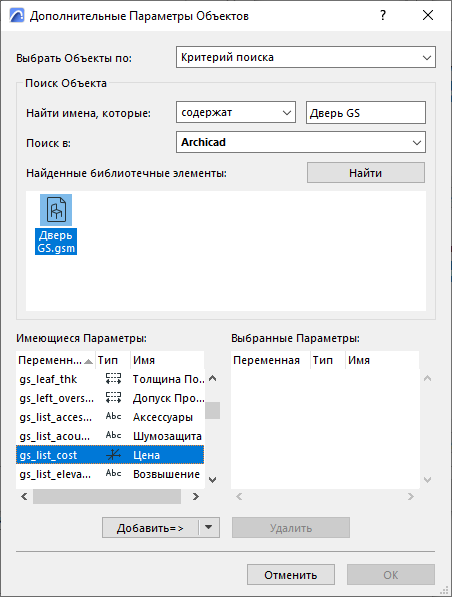Click the Аксессуары name cell
Viewport: 452px width, 597px height.
[163, 417]
